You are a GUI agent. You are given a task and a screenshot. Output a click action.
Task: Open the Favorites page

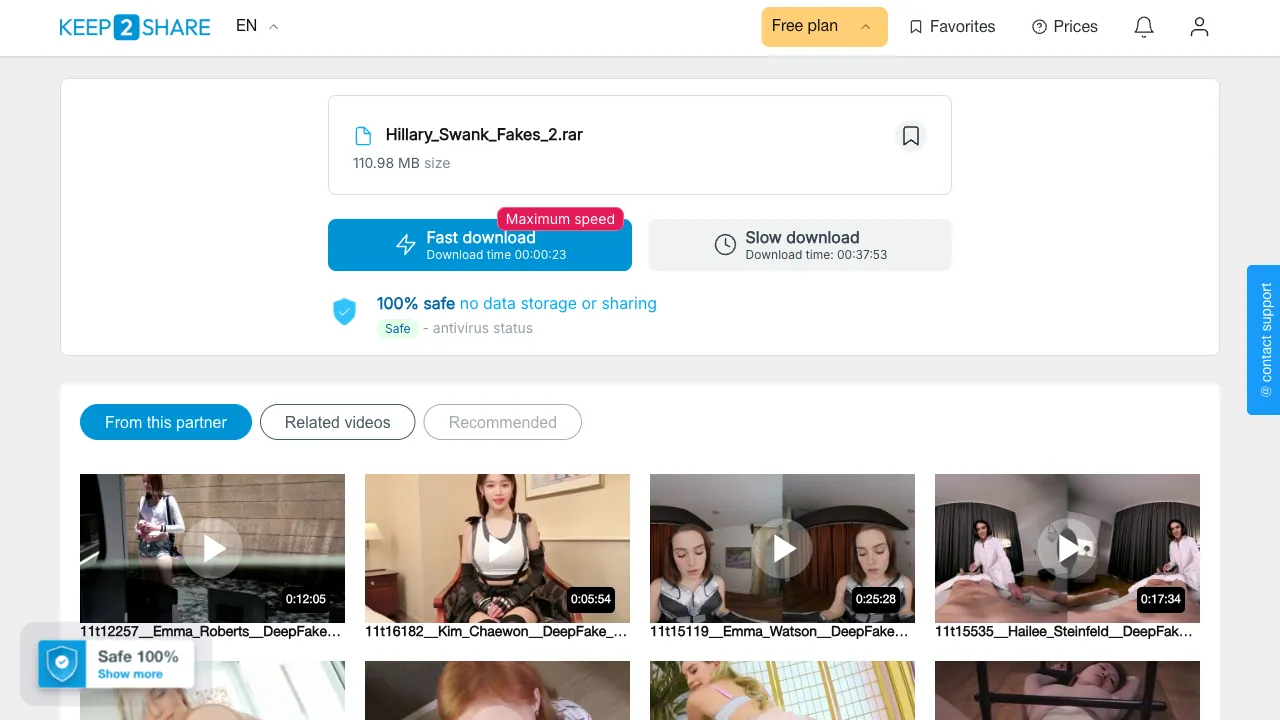[952, 27]
